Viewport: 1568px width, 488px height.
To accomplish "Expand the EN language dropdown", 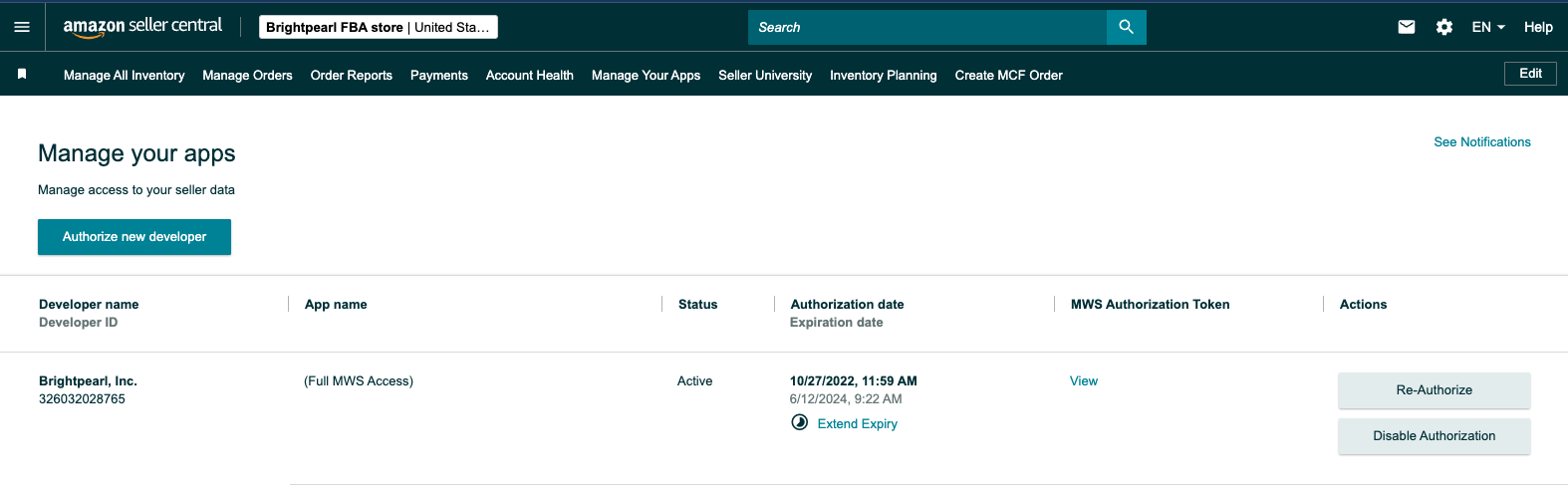I will click(1487, 27).
